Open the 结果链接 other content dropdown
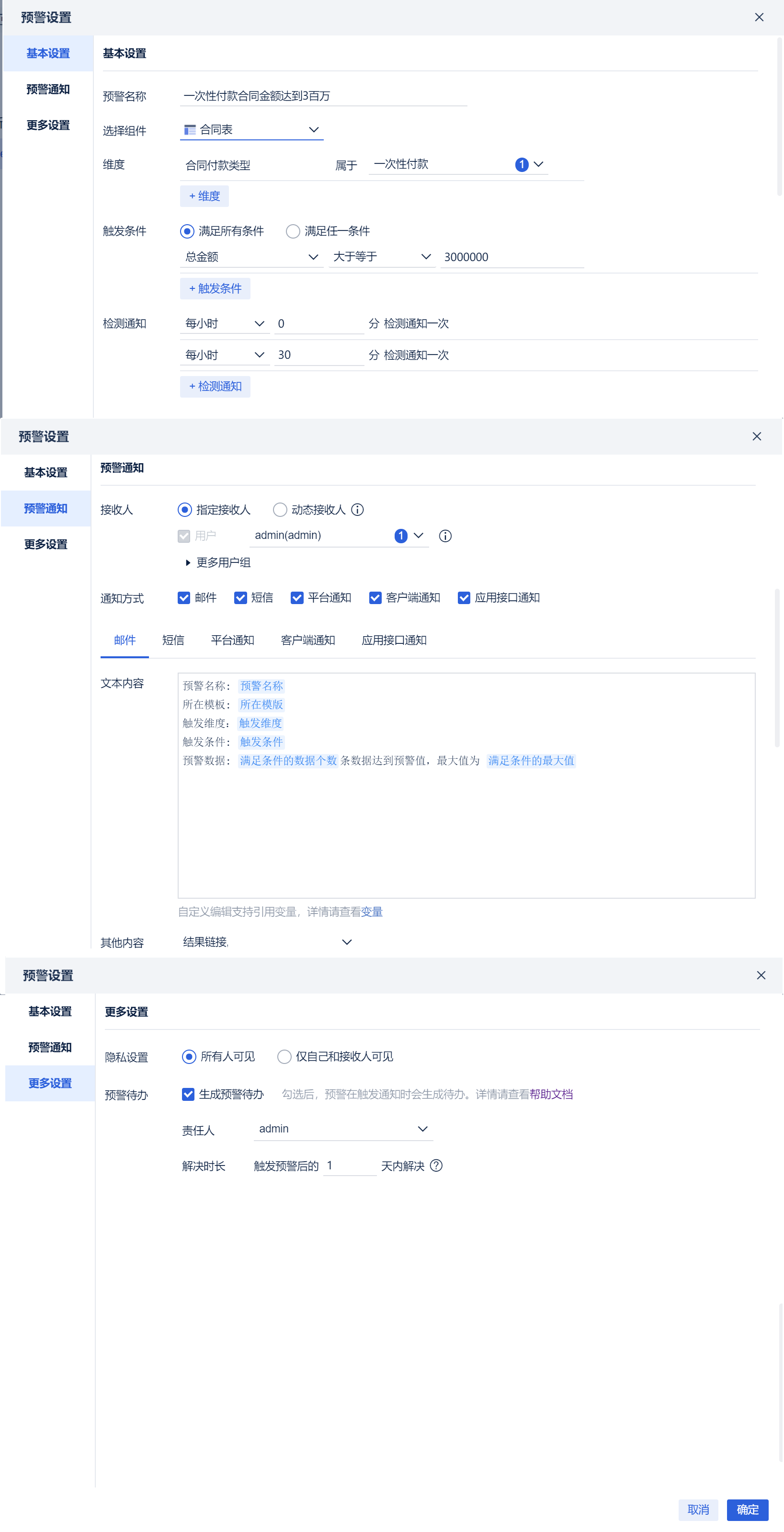This screenshot has height=1532, width=784. click(267, 942)
